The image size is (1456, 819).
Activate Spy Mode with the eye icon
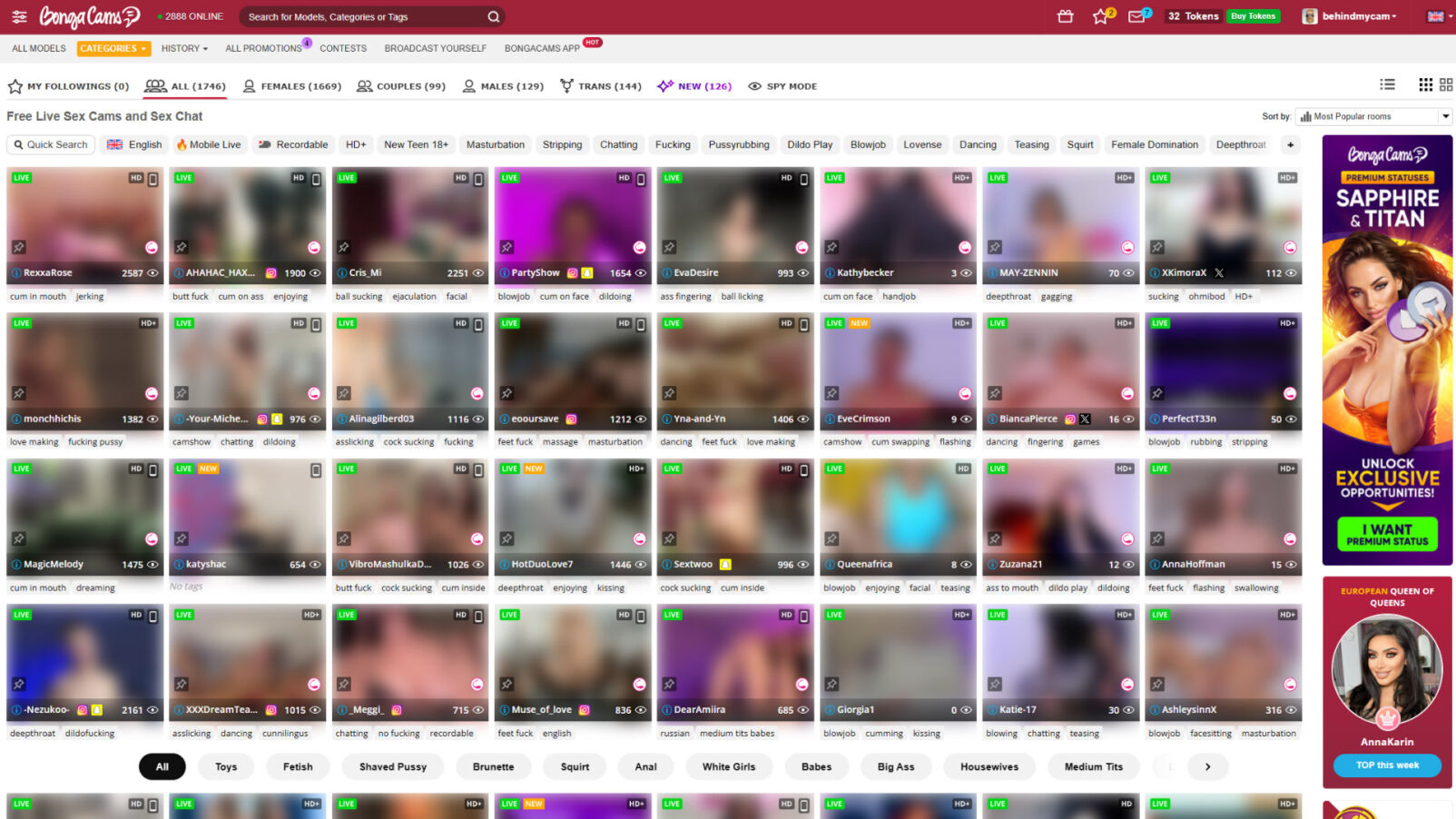pos(782,85)
